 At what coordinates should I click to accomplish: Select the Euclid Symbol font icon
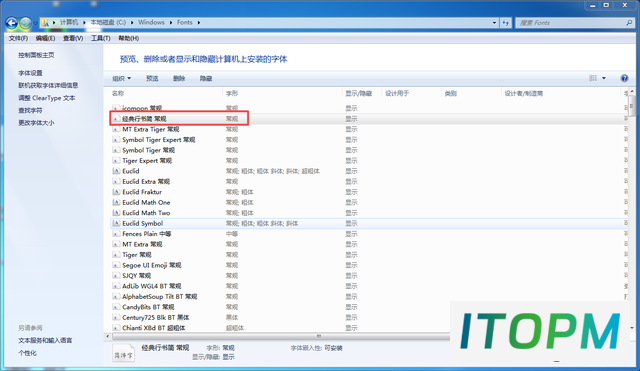coord(116,223)
